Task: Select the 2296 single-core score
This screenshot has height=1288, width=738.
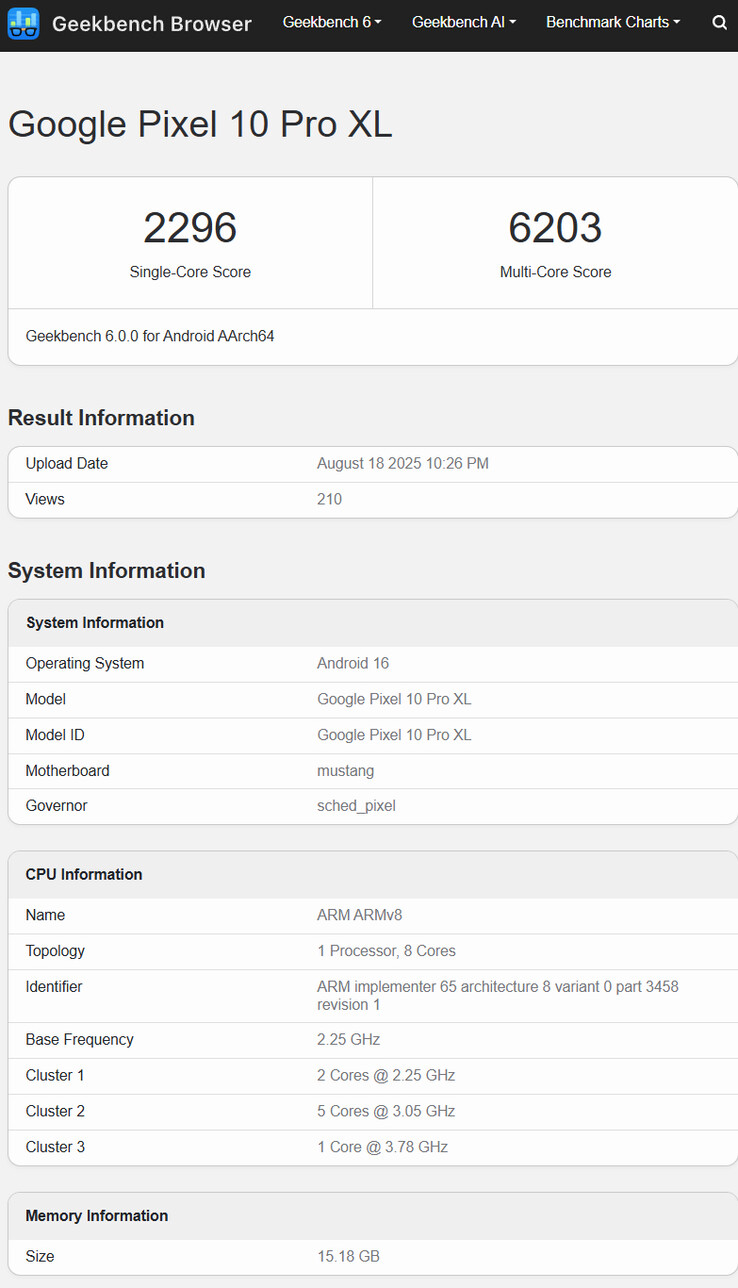Action: click(190, 228)
